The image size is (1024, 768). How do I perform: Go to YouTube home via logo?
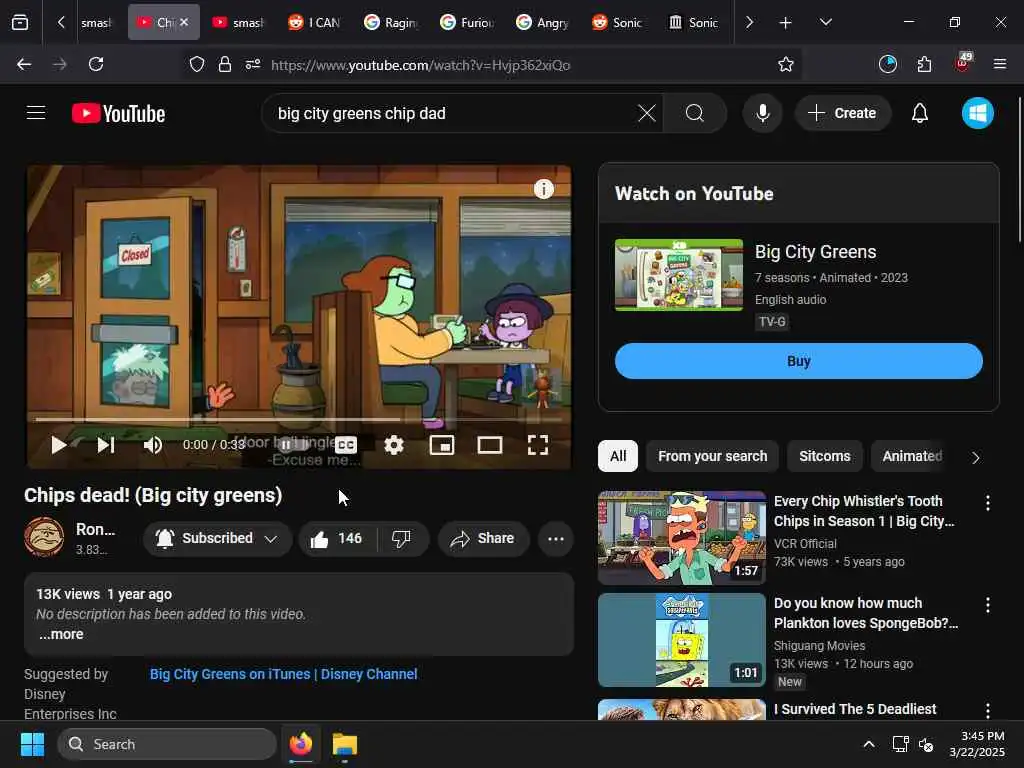(x=118, y=114)
